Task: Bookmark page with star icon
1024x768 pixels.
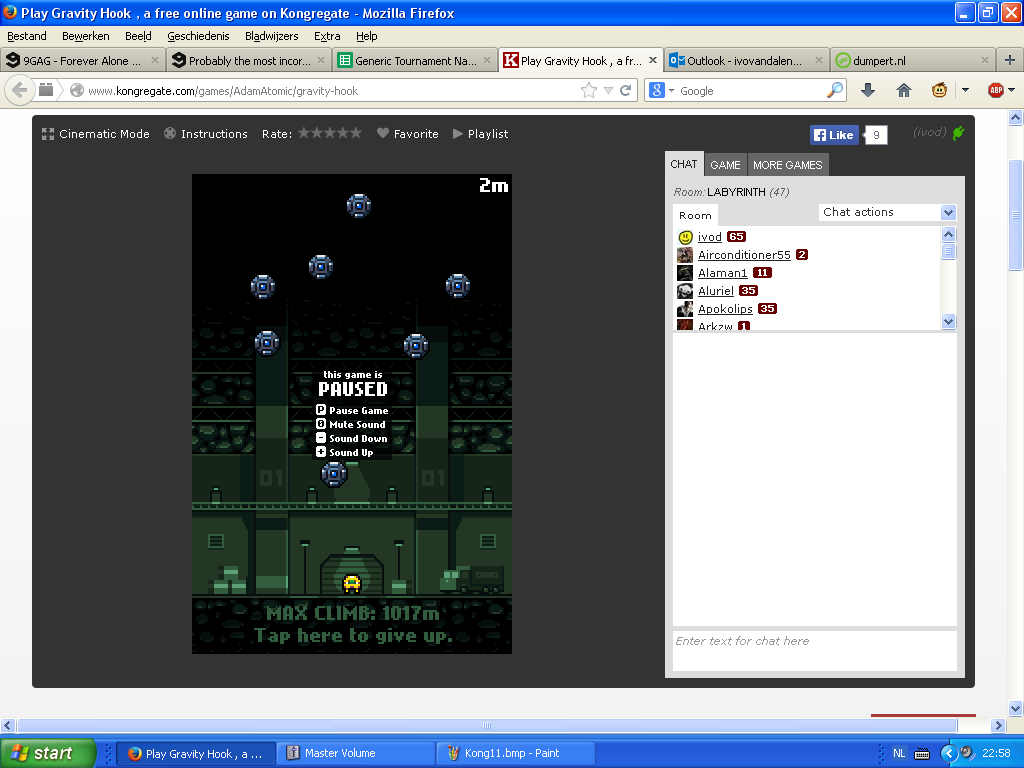Action: click(588, 90)
